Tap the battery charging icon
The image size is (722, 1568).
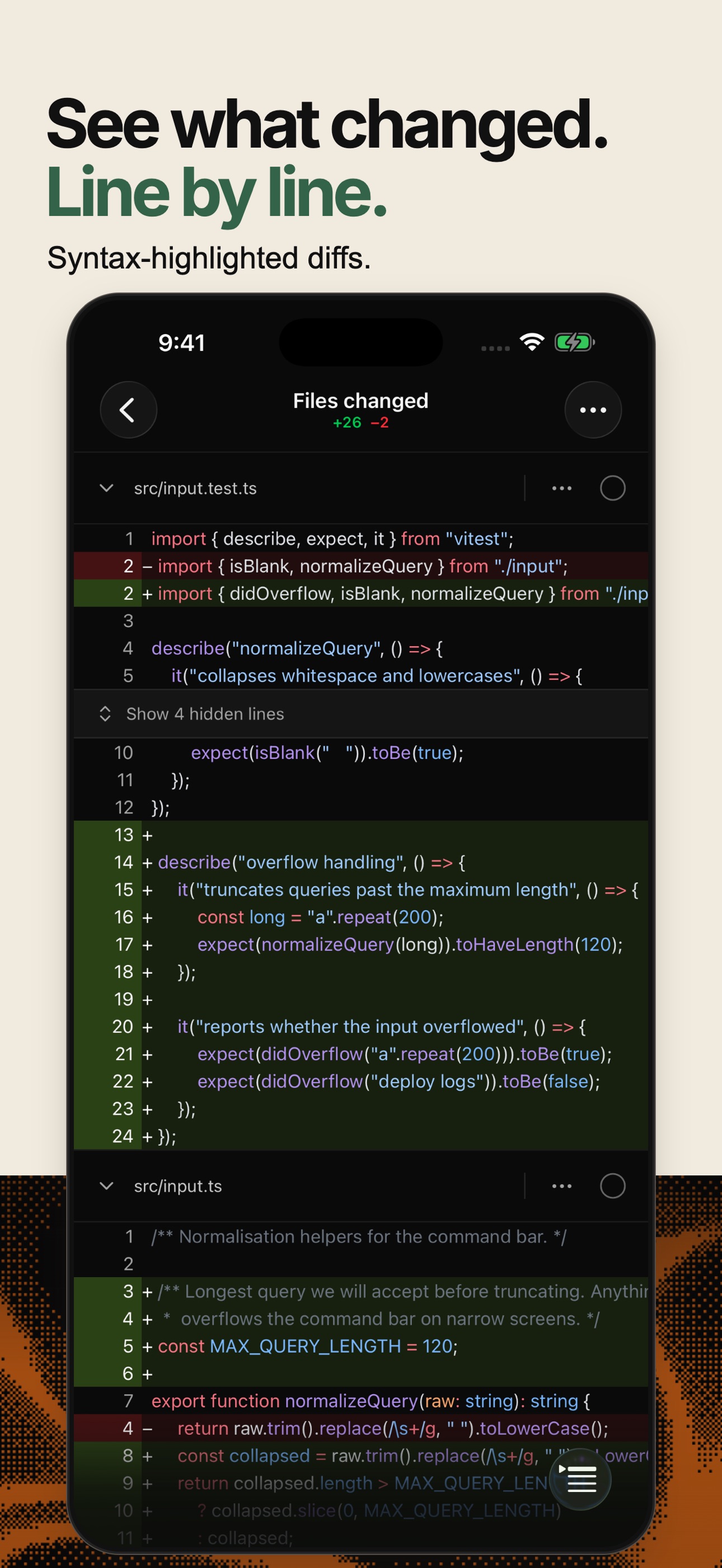coord(575,342)
